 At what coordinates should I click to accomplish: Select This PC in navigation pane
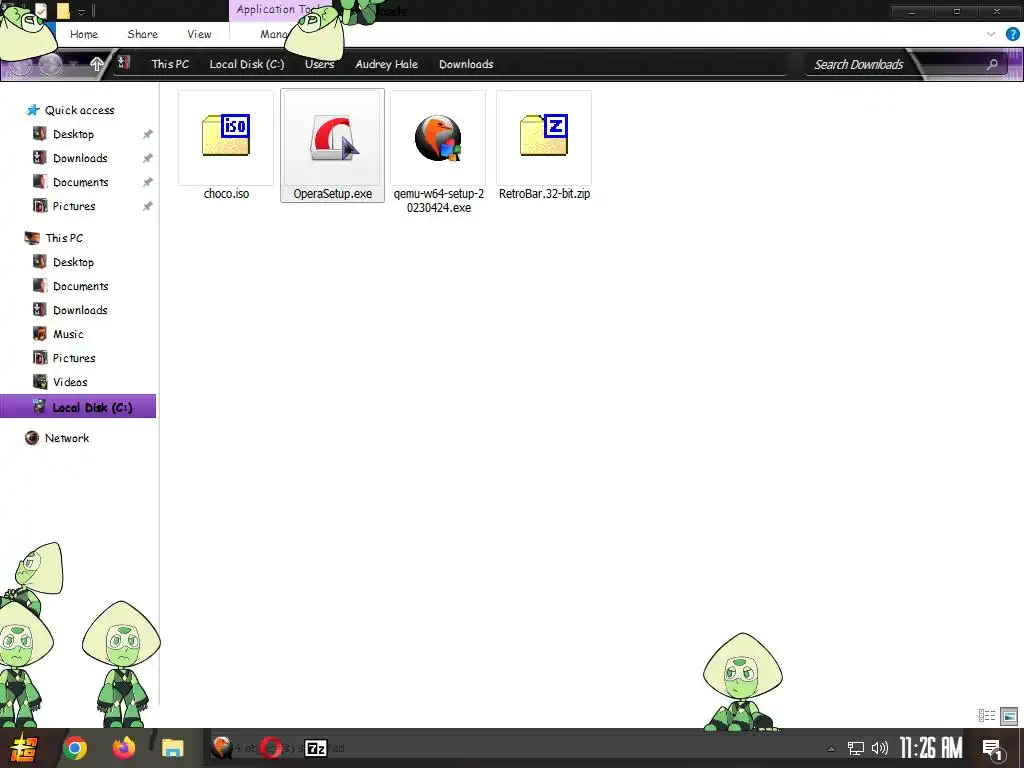pyautogui.click(x=64, y=238)
